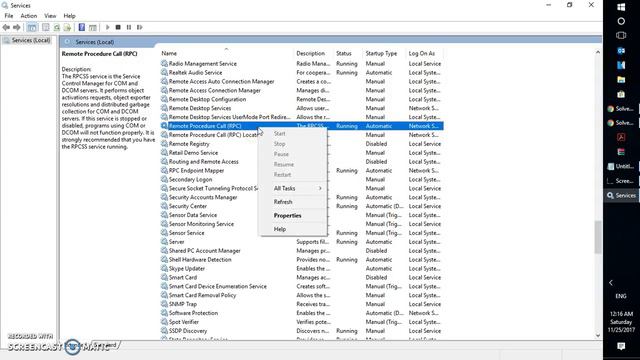Click the Export List toolbar icon
Image resolution: width=640 pixels, height=360 pixels.
(67, 27)
